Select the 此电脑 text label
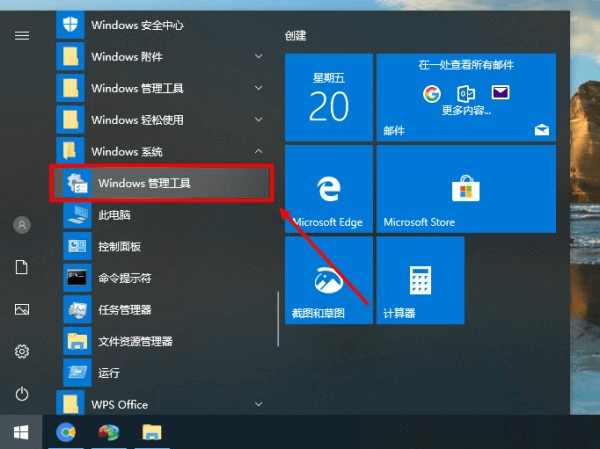600x449 pixels. pyautogui.click(x=114, y=215)
